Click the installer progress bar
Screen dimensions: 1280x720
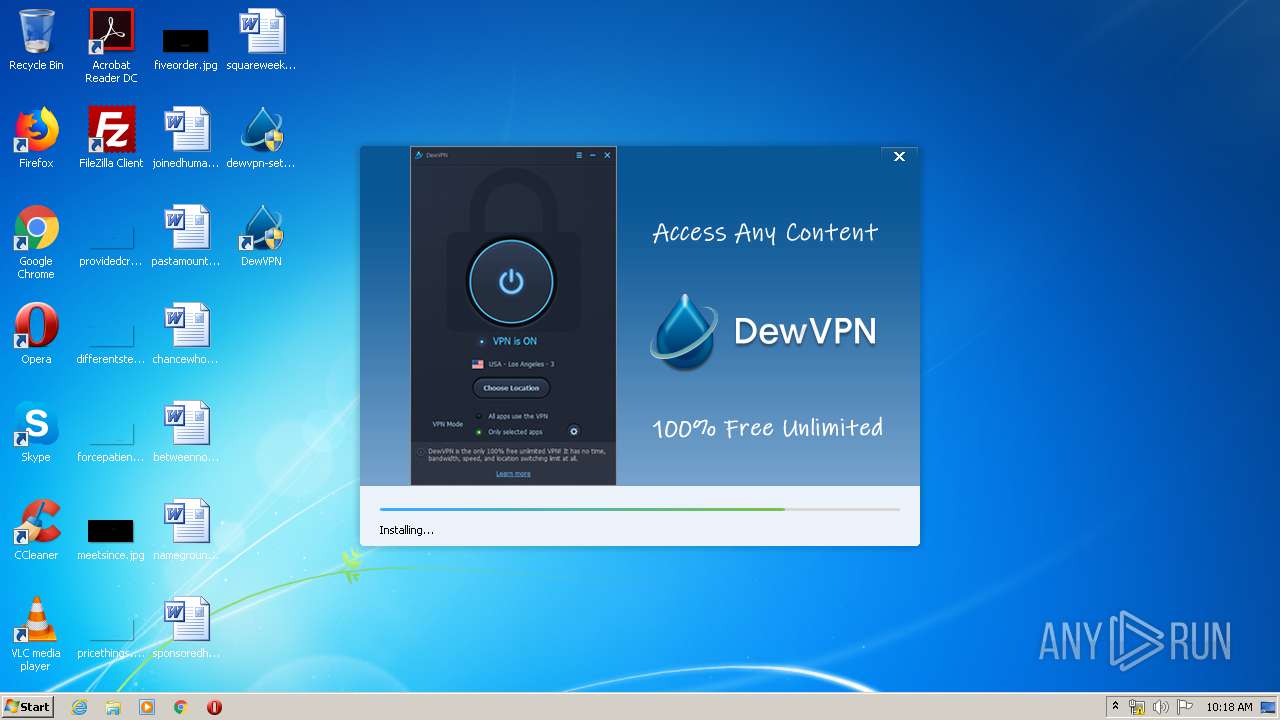pos(640,509)
